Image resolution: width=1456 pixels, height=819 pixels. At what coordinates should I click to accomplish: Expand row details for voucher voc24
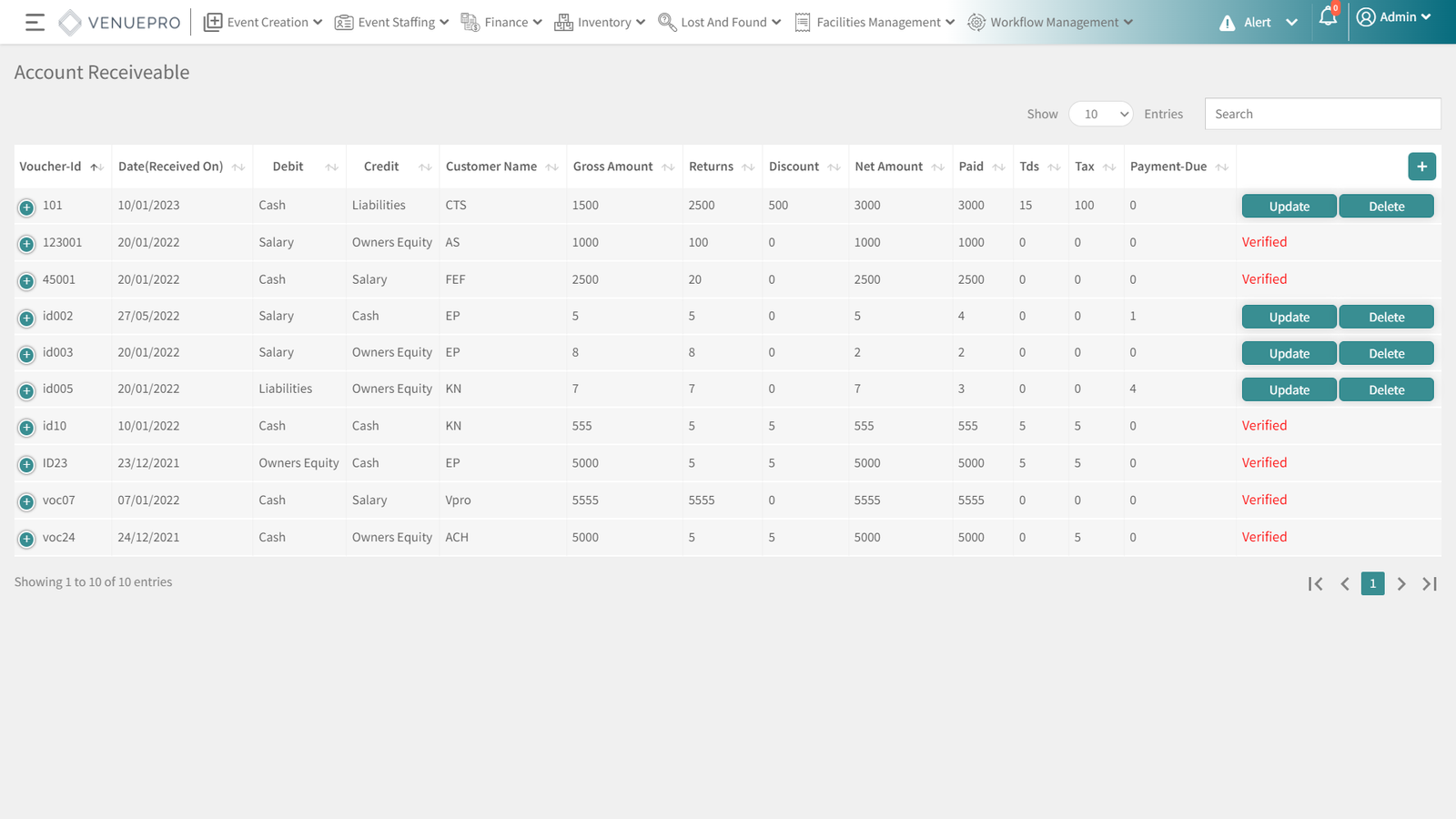point(26,540)
